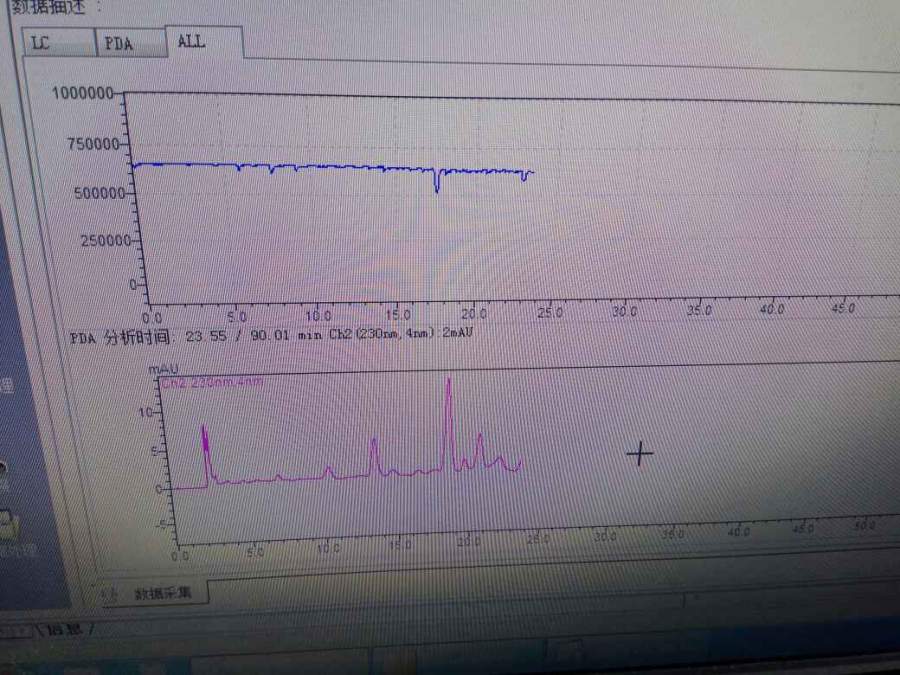Click the mAU unit label on lower chart
The image size is (900, 675).
click(x=164, y=369)
